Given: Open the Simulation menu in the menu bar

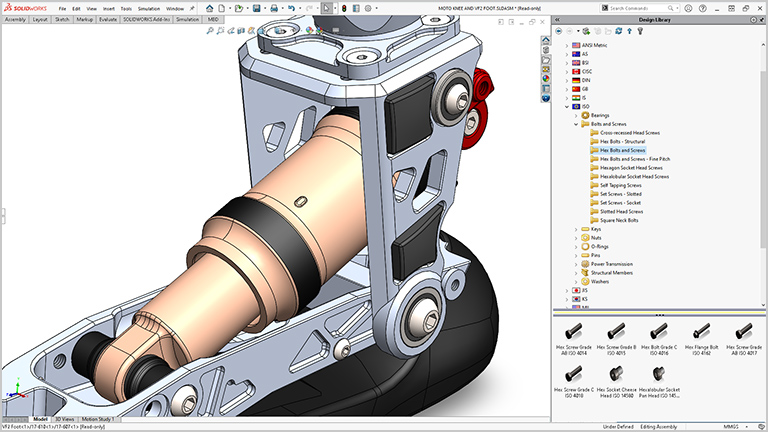Looking at the screenshot, I should click(x=148, y=8).
